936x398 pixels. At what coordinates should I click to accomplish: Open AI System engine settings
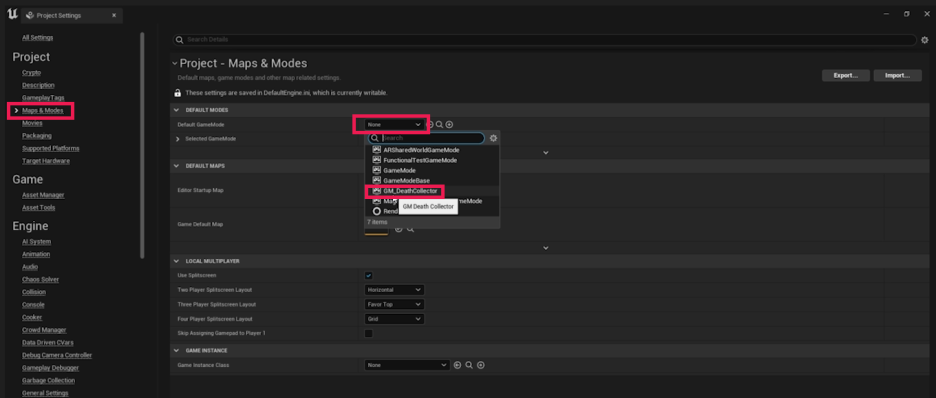coord(36,242)
